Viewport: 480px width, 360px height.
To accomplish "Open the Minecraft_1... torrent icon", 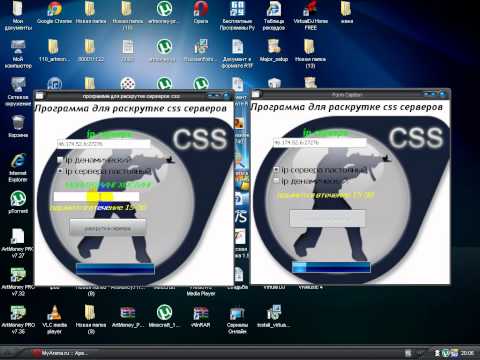I will [164, 317].
